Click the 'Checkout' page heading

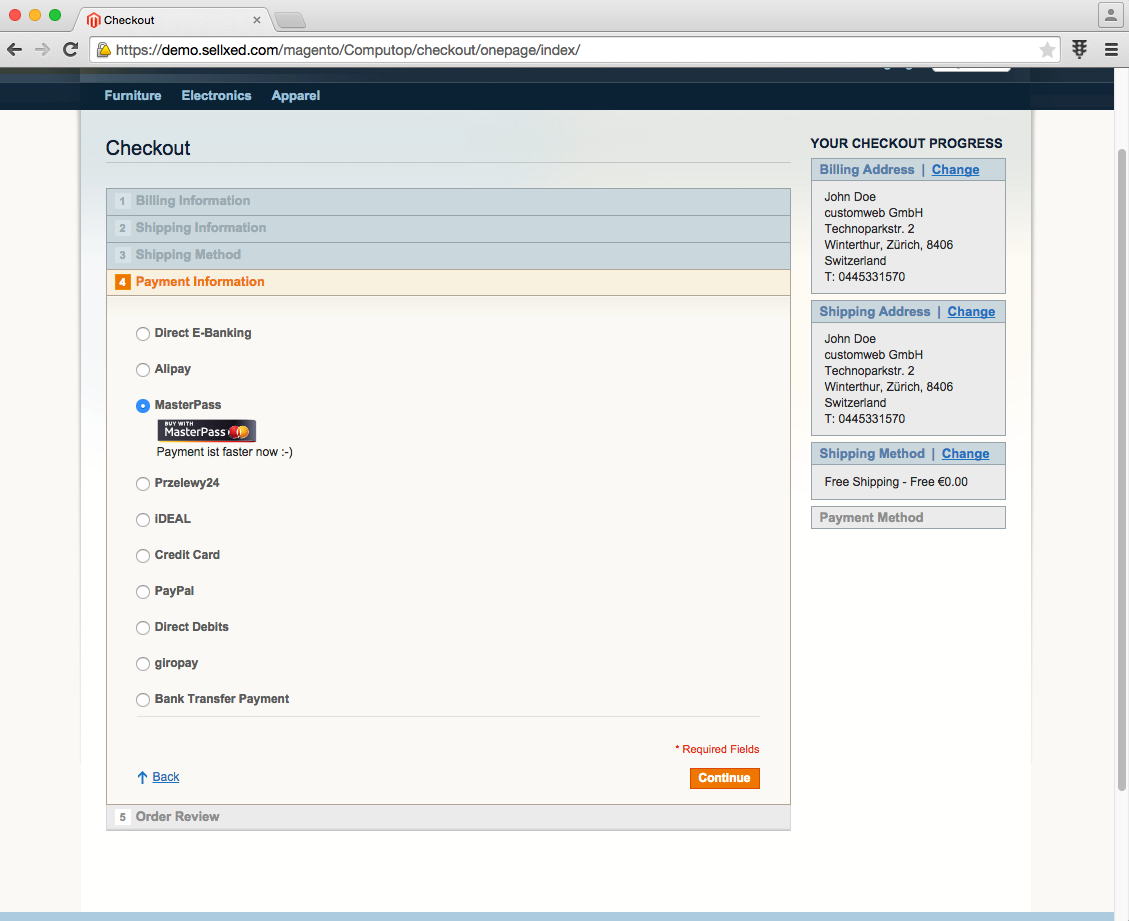[x=148, y=148]
